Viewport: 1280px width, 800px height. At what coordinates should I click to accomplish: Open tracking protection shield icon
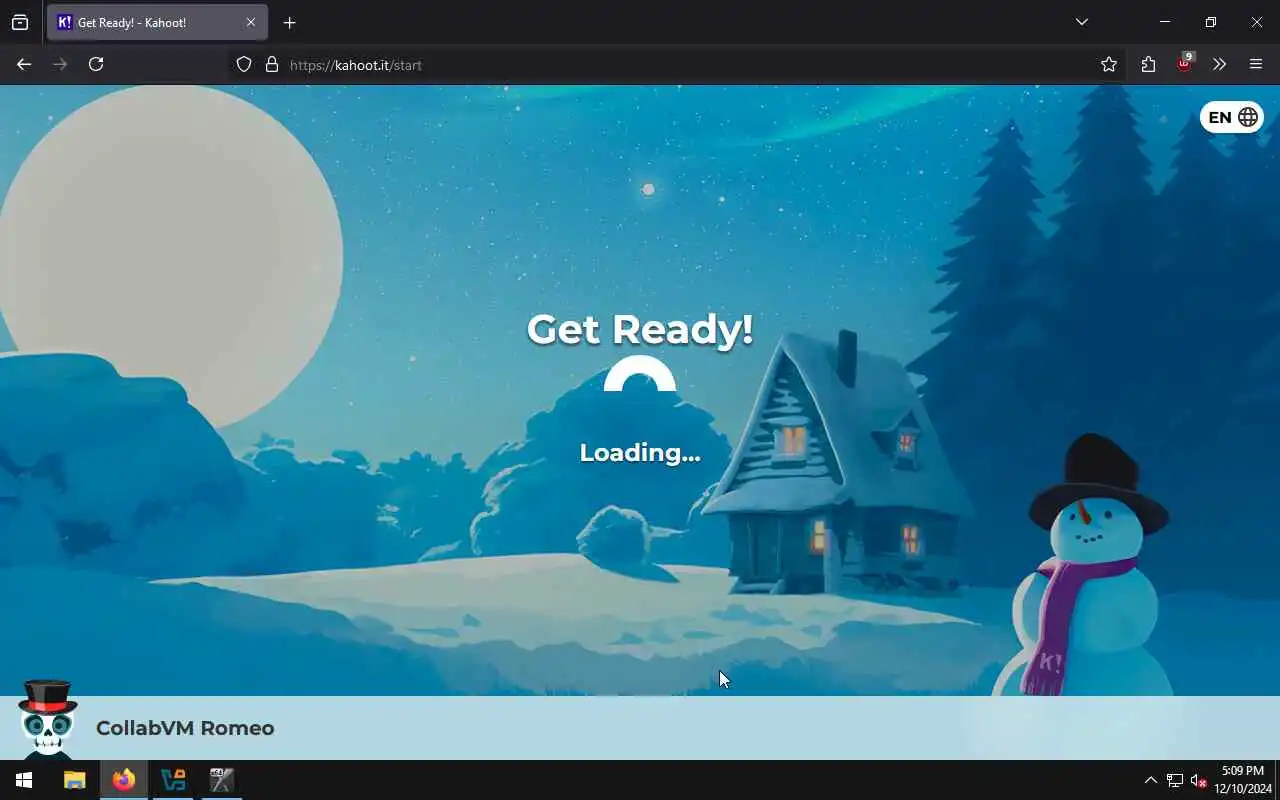coord(244,64)
